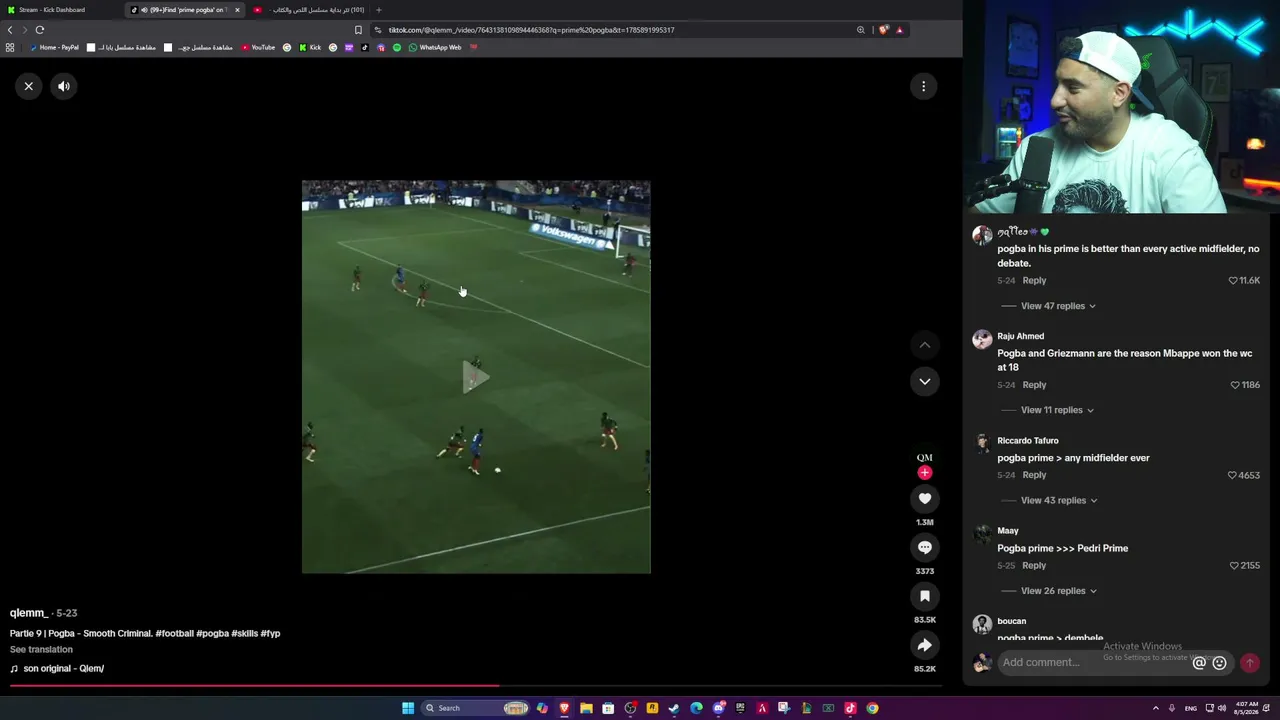Screen dimensions: 1280x720
Task: Open the Home - PayPal bookmark
Action: (x=54, y=47)
